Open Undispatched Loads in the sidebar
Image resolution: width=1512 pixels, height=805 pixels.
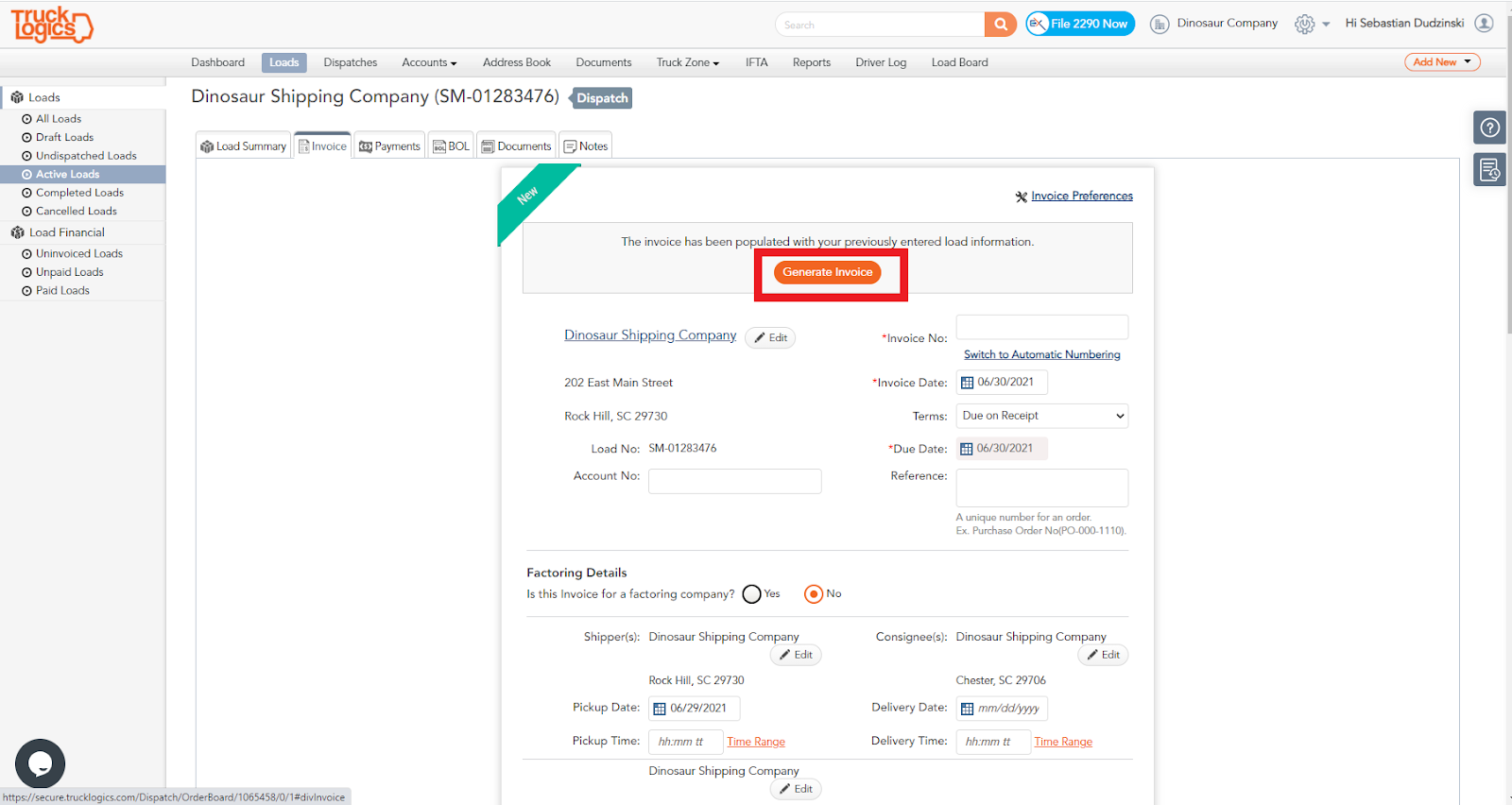(86, 156)
